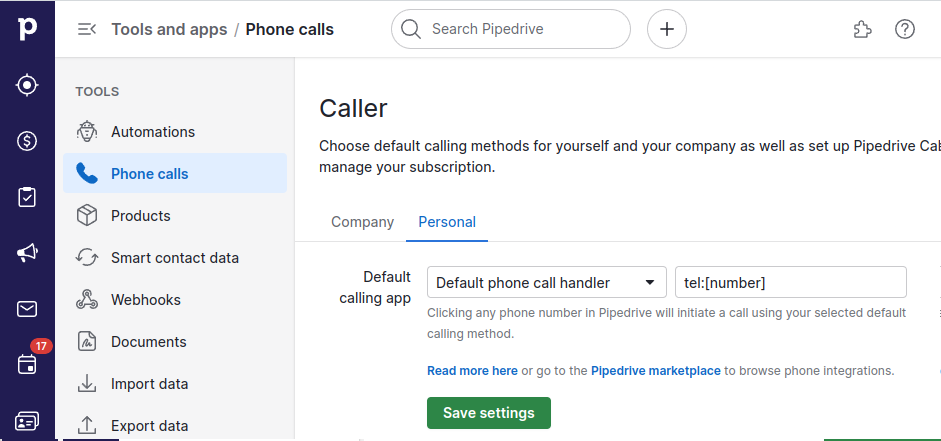Open the Pipedrive marketplace link
The width and height of the screenshot is (941, 441).
(656, 371)
